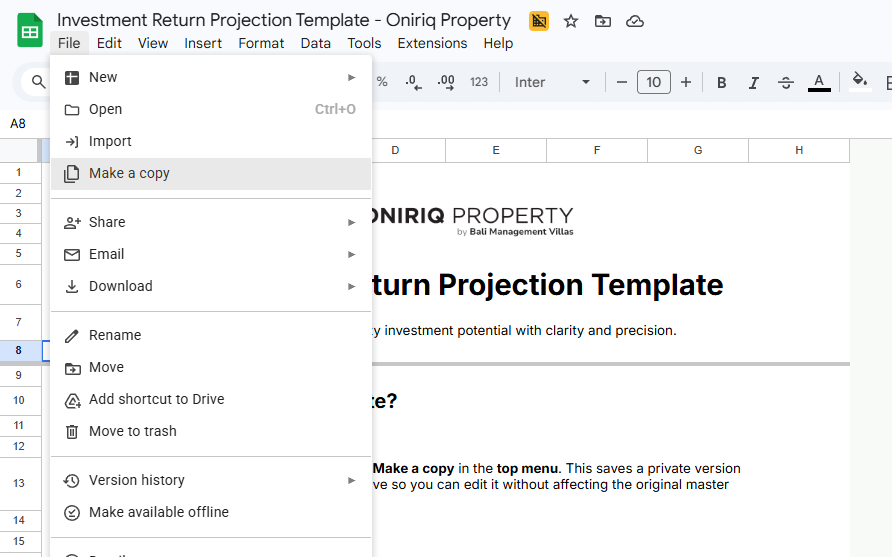The height and width of the screenshot is (557, 892).
Task: Star this spreadsheet document
Action: coord(571,22)
